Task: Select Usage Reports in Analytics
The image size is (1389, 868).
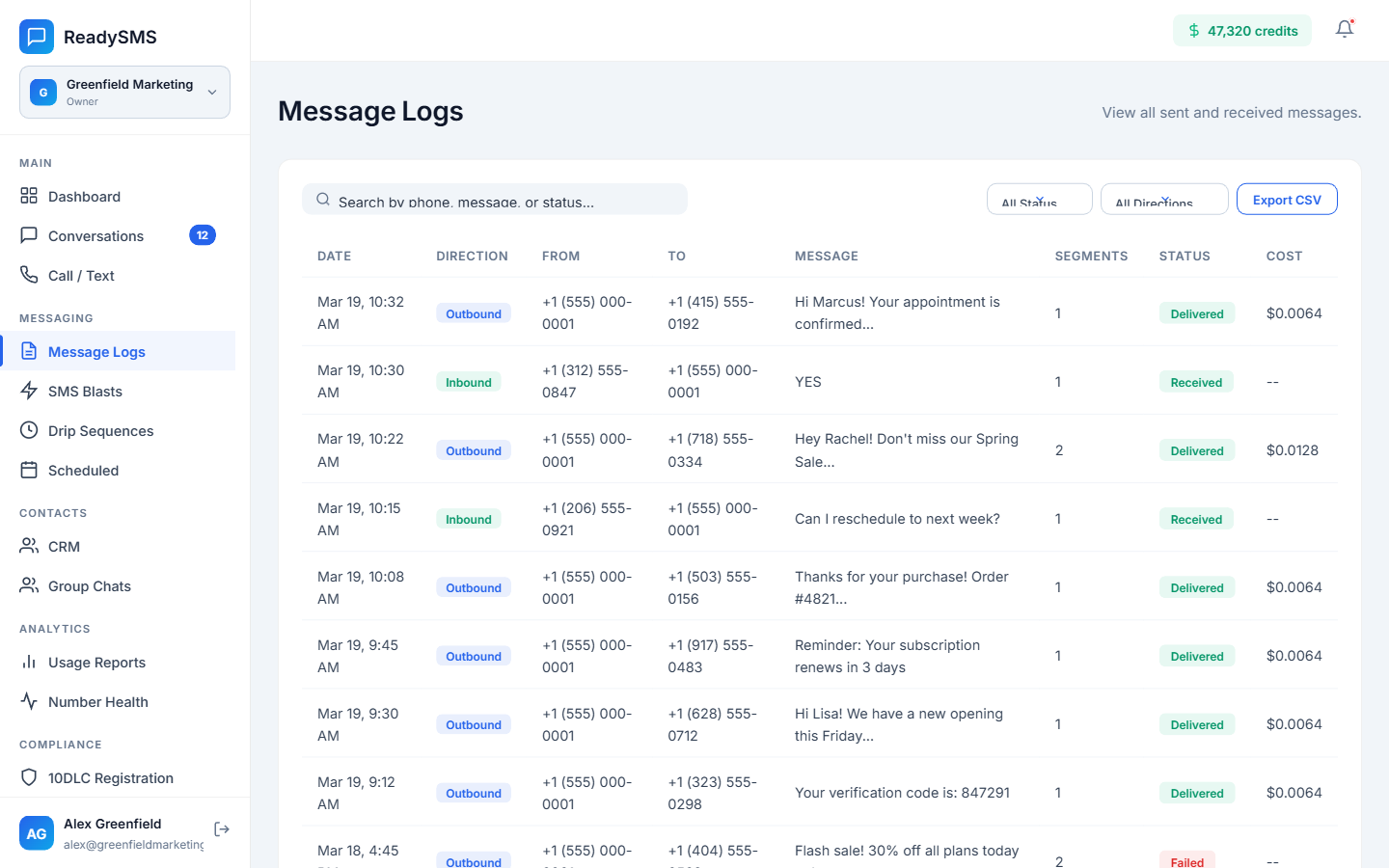Action: click(x=118, y=662)
